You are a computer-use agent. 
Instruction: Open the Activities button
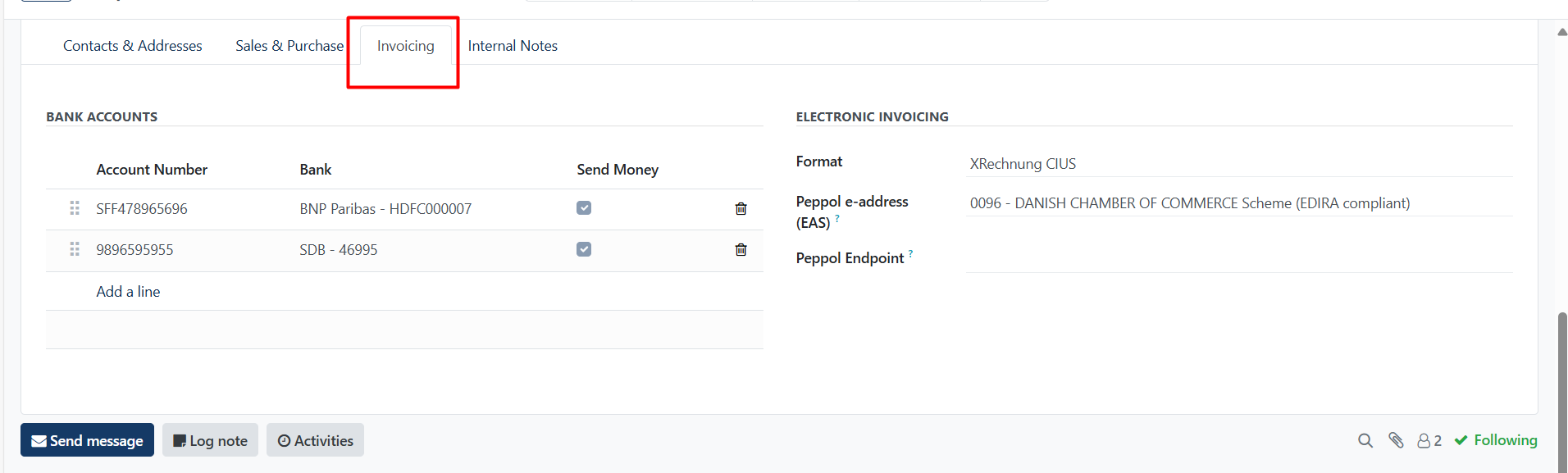tap(315, 440)
